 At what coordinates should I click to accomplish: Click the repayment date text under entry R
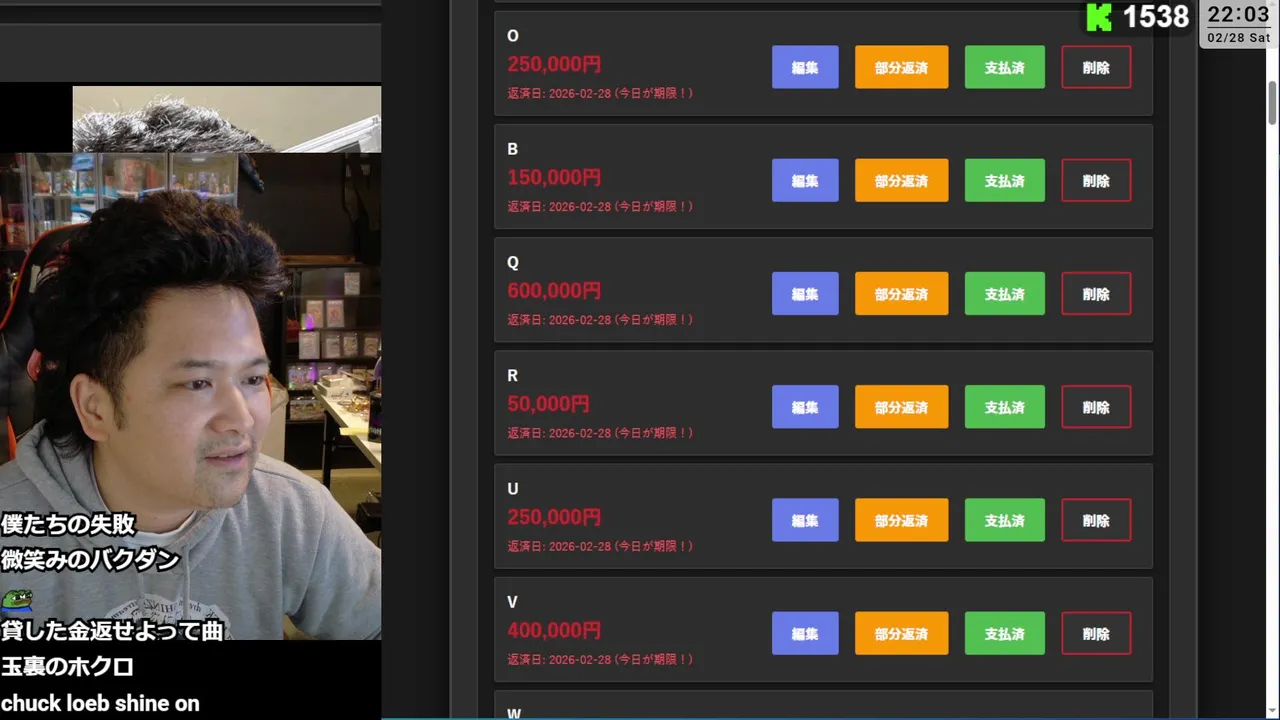(600, 433)
